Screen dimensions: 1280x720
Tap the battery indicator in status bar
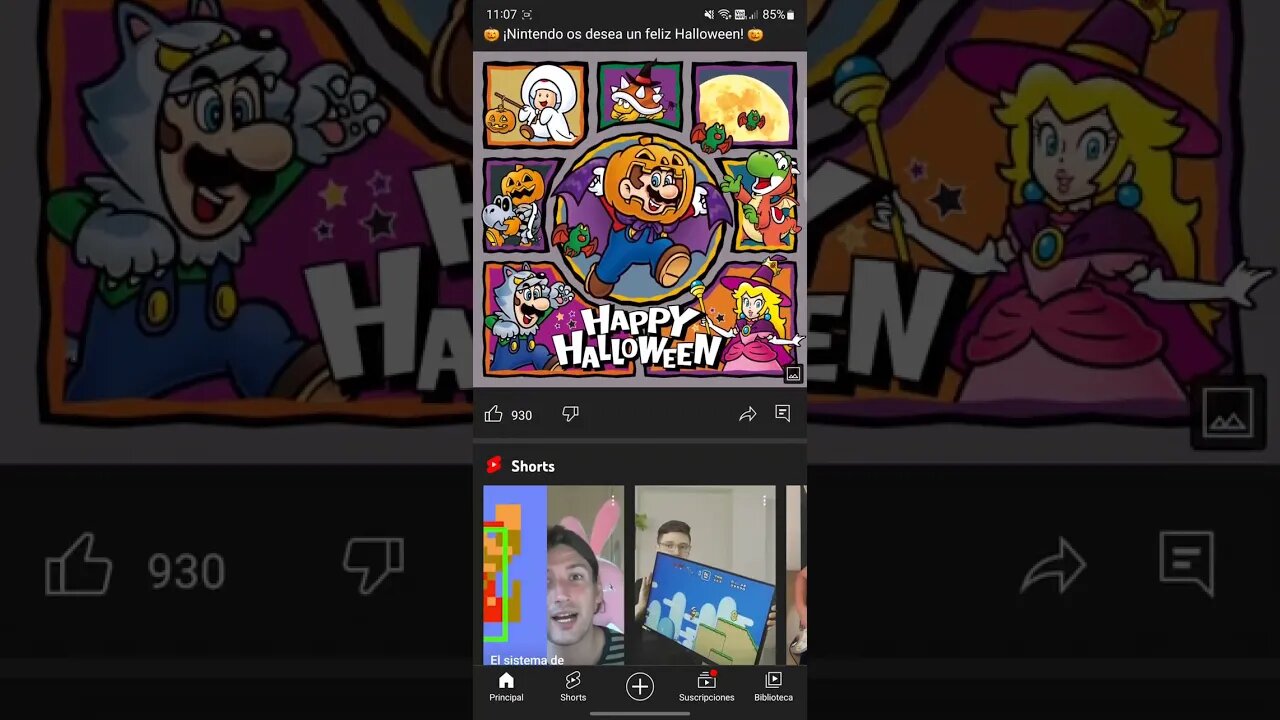[779, 15]
